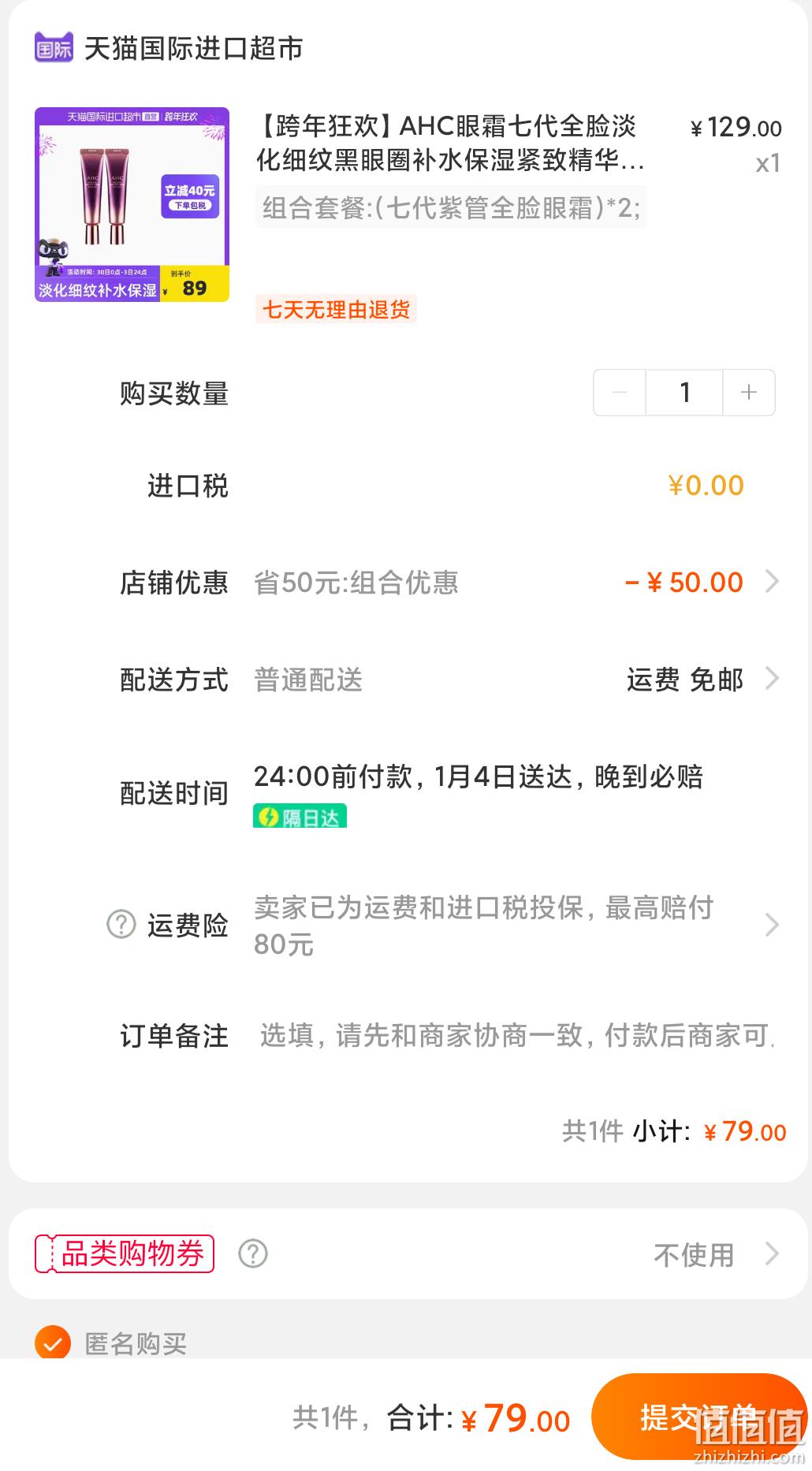Open the AHC eye cream product thumbnail

(x=132, y=204)
